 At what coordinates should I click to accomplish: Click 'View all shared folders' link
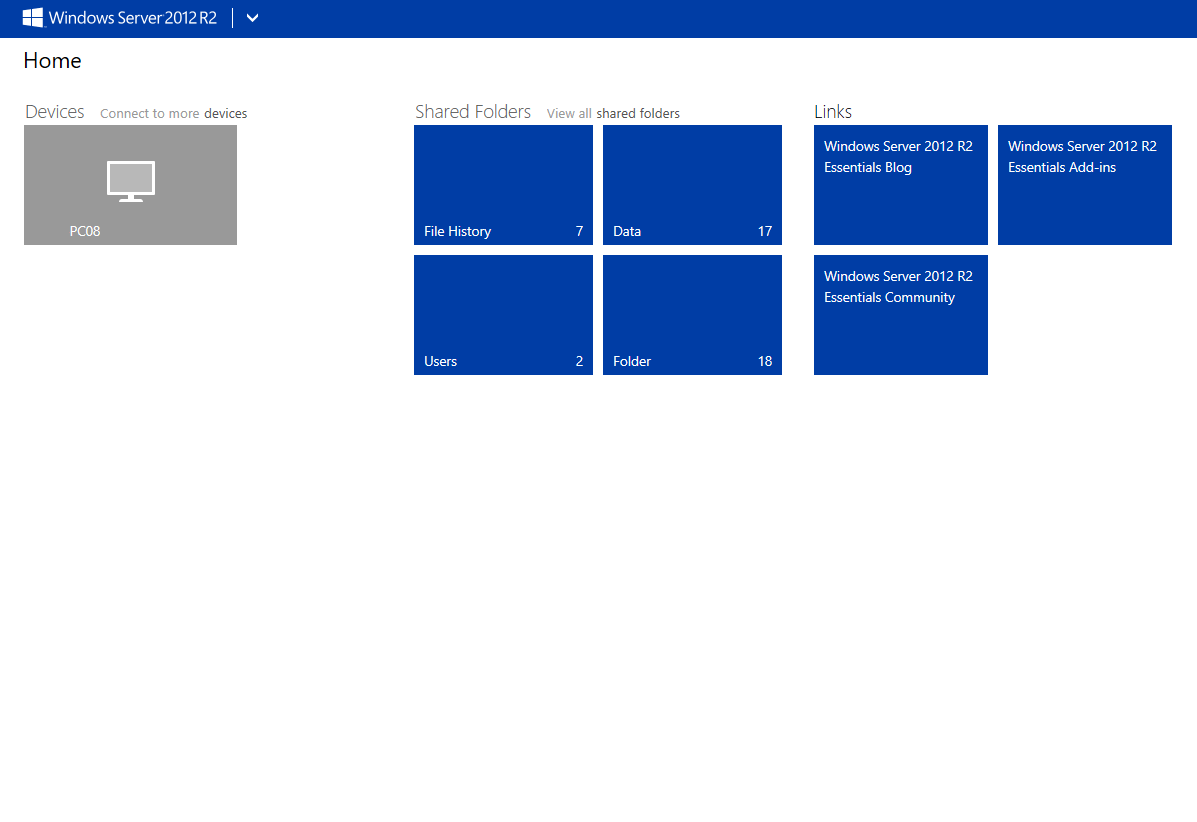click(x=613, y=113)
